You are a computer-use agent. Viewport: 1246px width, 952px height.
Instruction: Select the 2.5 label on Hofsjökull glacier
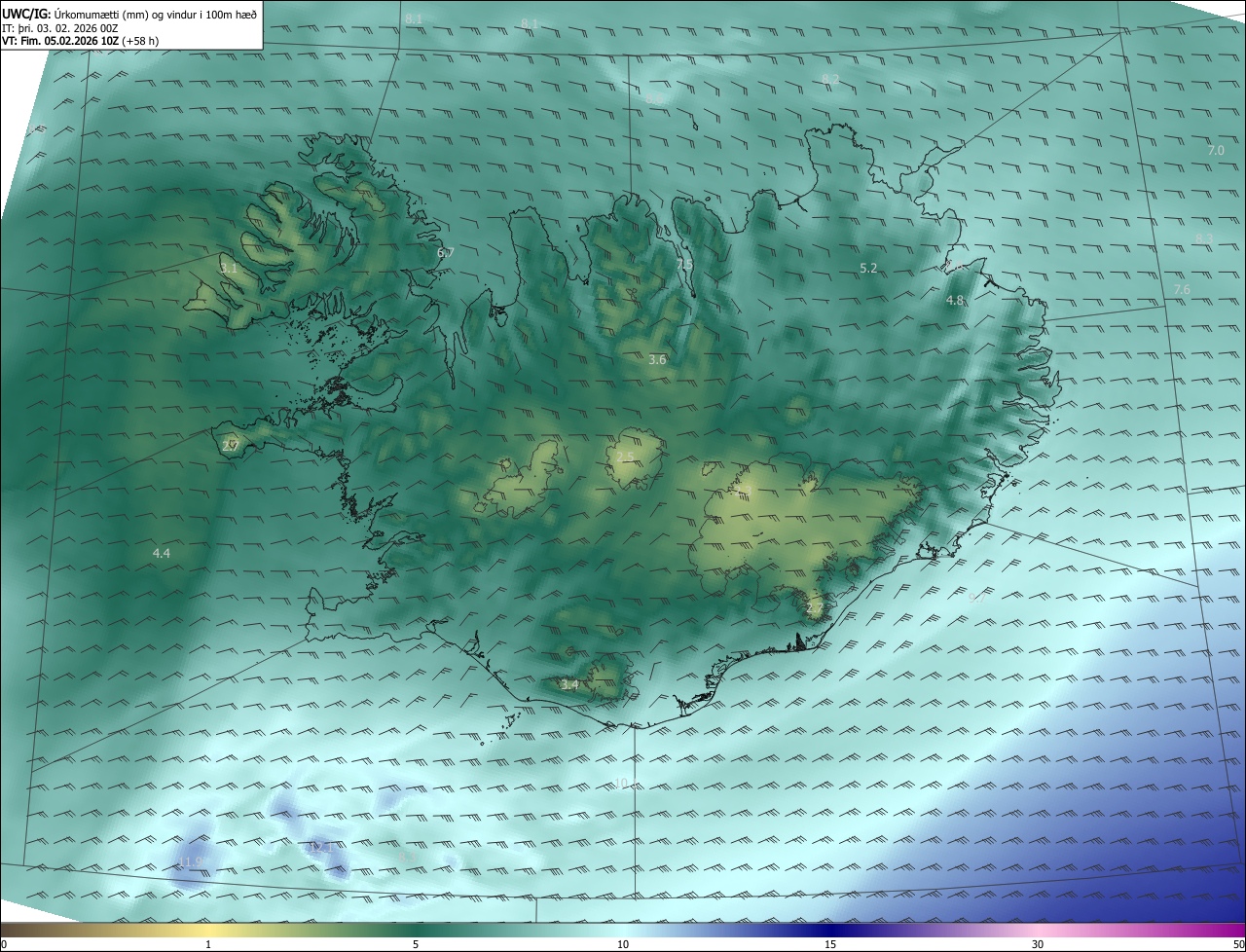(x=626, y=457)
